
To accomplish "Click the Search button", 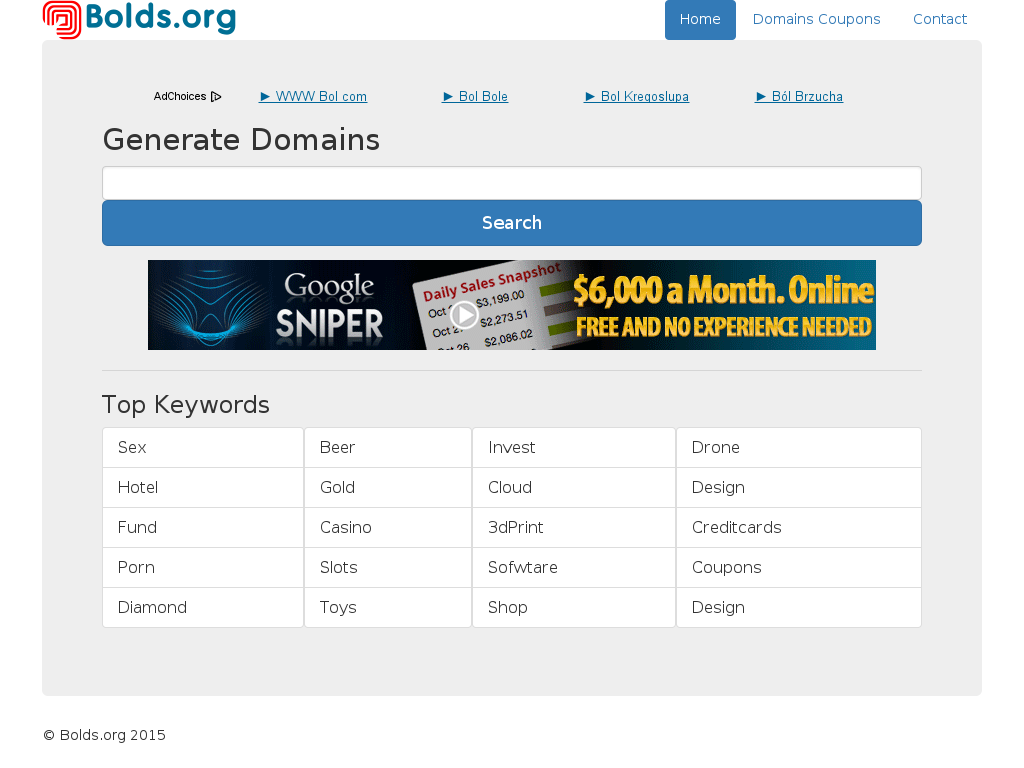I will [512, 223].
